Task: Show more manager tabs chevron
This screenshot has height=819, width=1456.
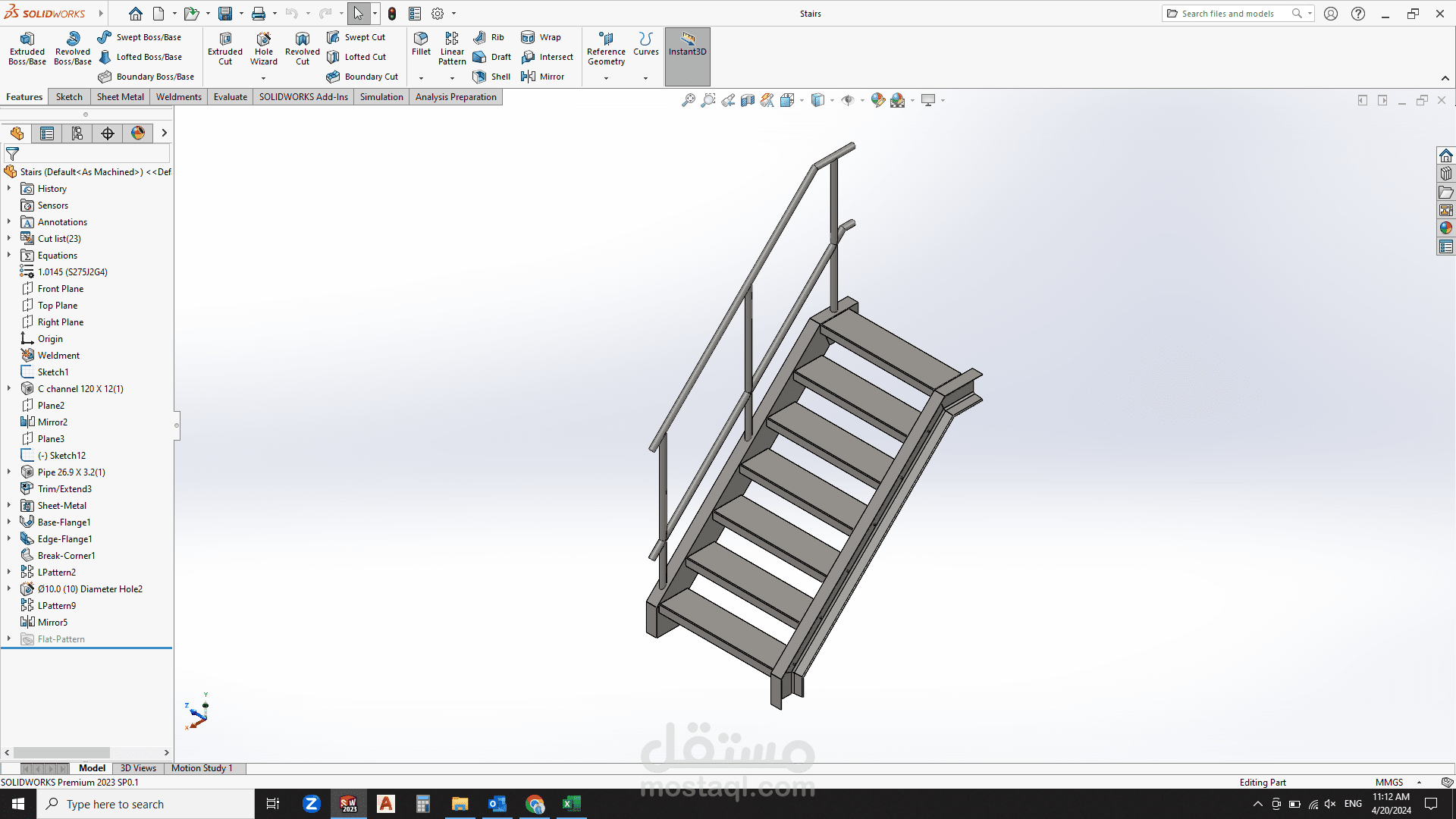Action: point(164,133)
